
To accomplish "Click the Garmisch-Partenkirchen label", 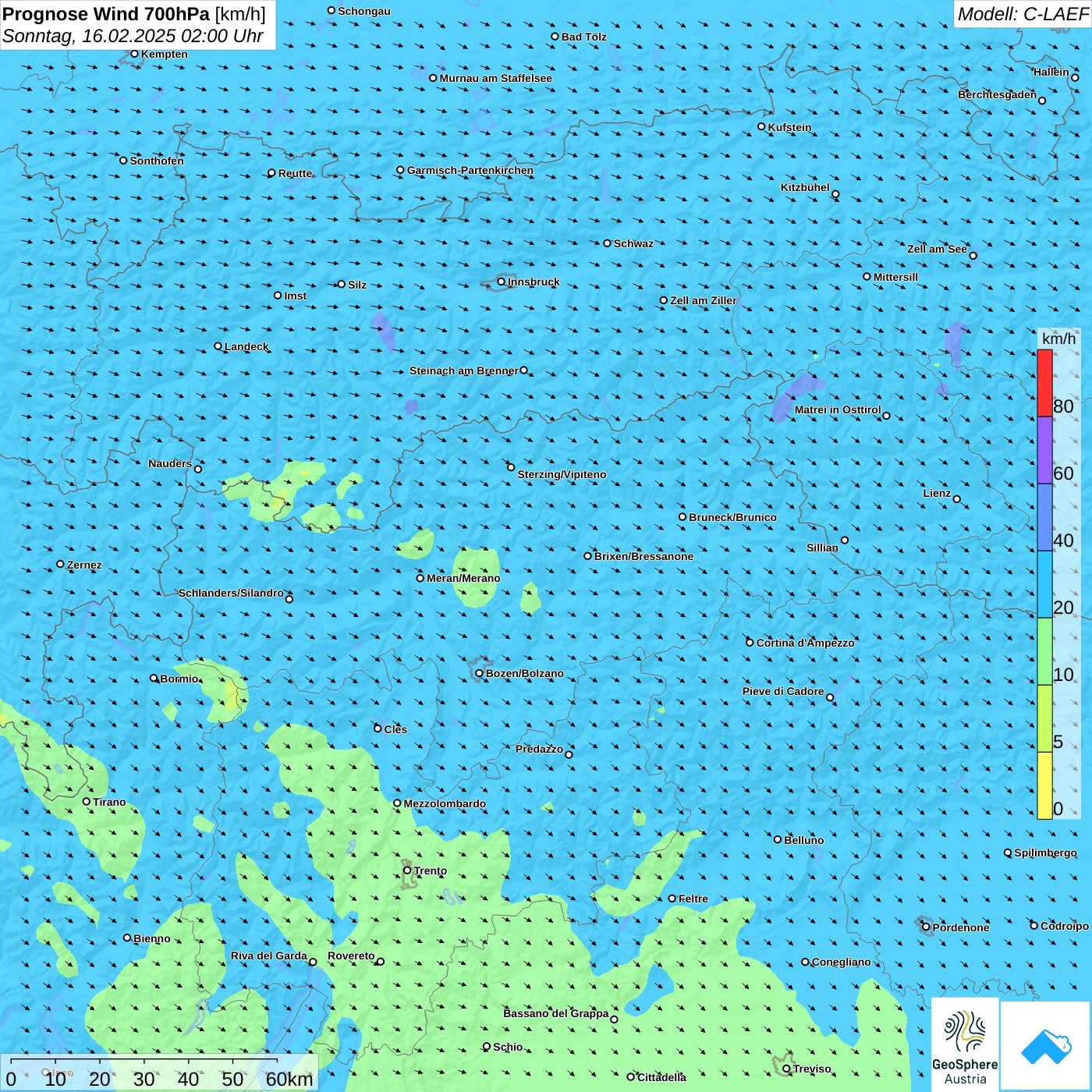I will [x=470, y=170].
